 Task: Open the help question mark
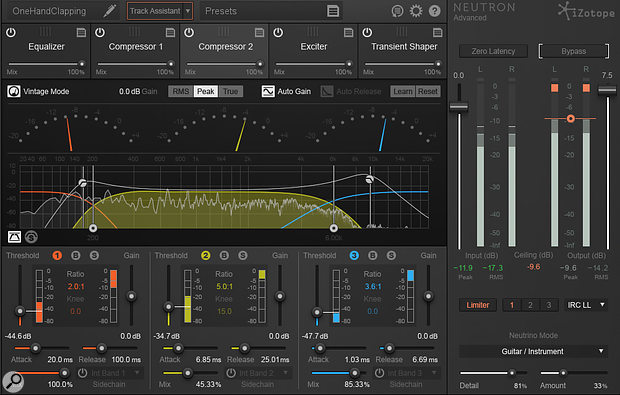435,11
